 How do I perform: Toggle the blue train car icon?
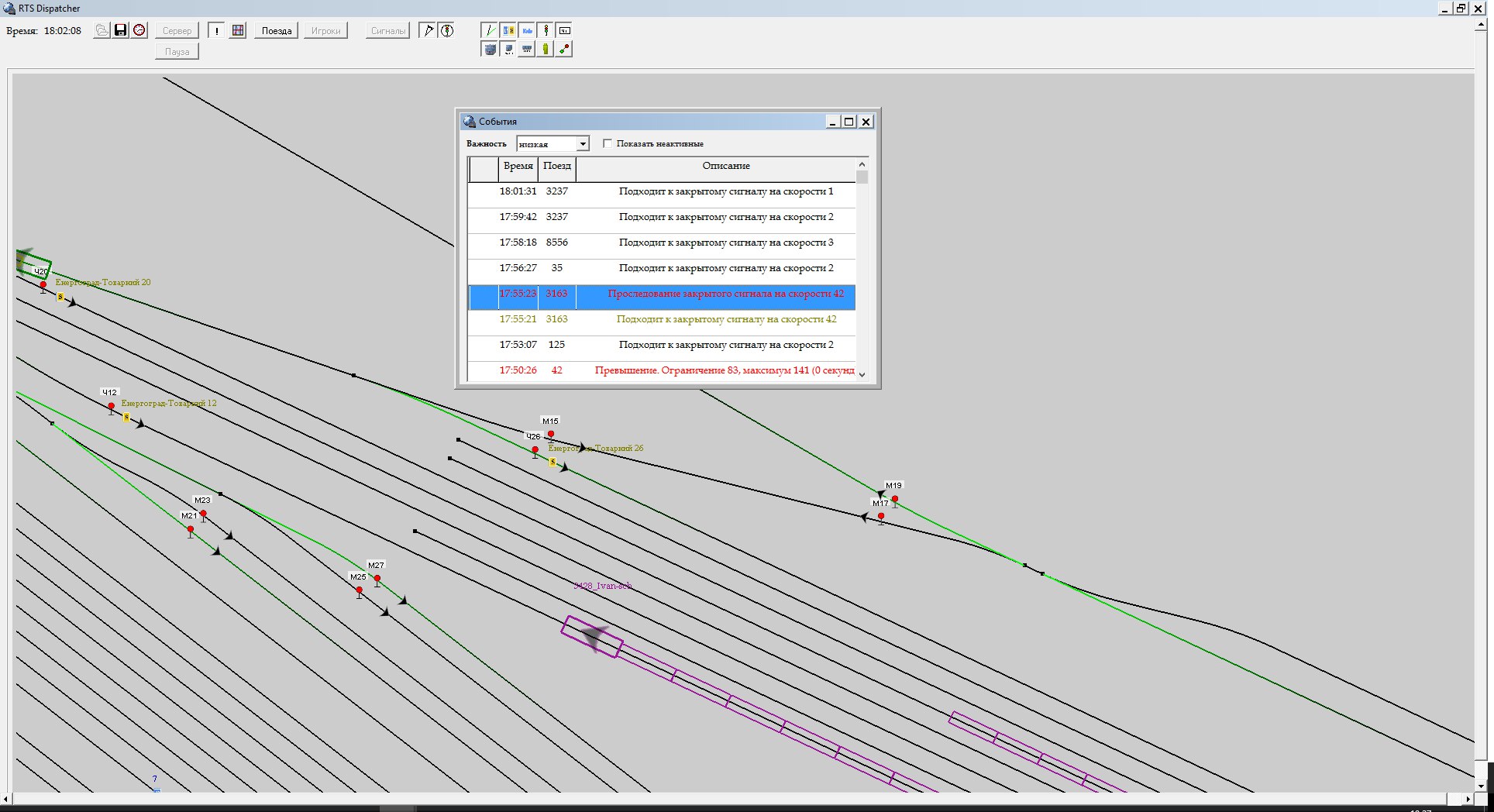click(527, 49)
